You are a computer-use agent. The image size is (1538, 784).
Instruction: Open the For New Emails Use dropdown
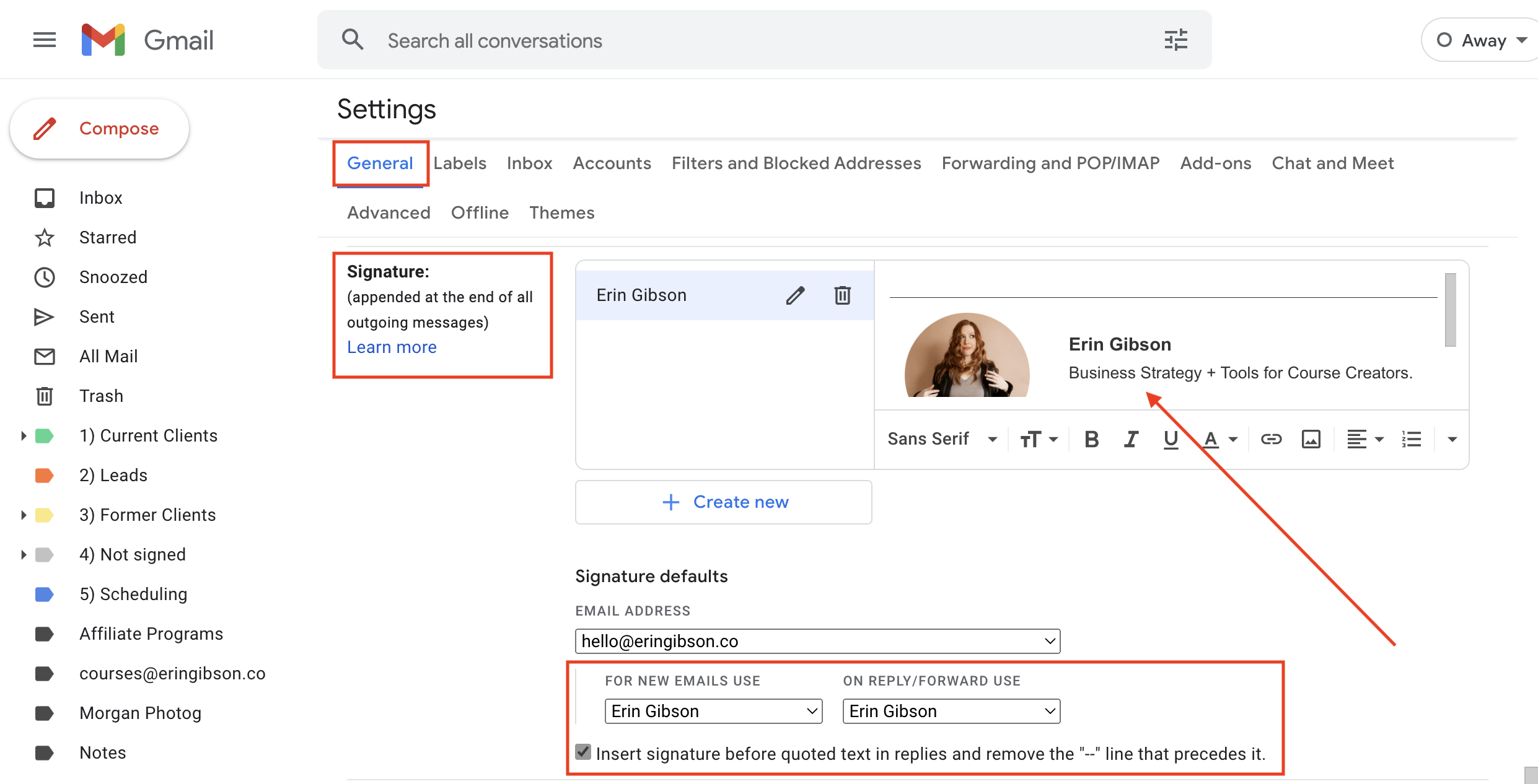713,711
